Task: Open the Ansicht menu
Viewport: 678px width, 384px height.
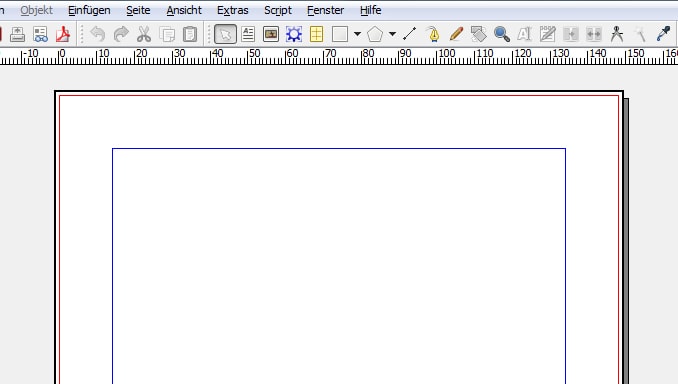Action: 184,10
